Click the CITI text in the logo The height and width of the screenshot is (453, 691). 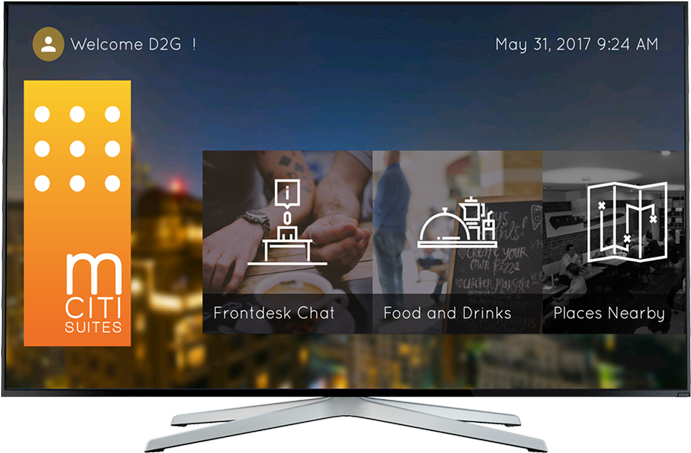(93, 308)
